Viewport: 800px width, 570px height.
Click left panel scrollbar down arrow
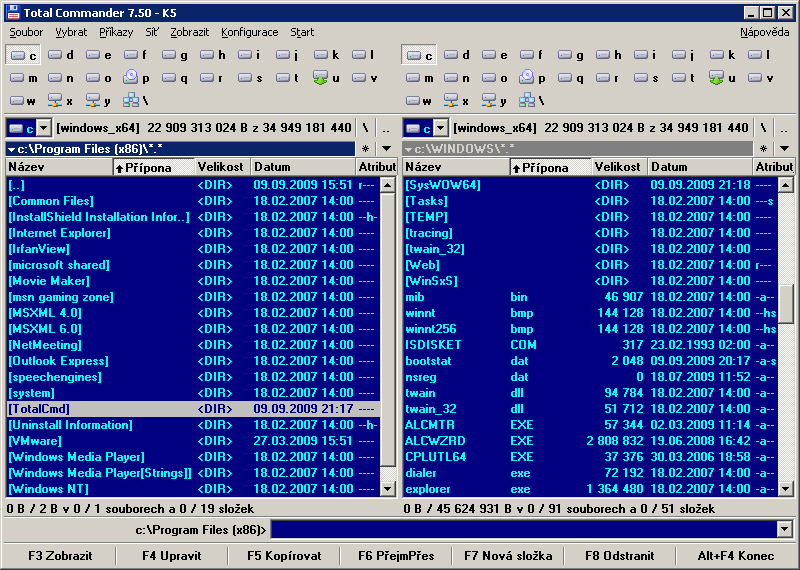[x=388, y=489]
